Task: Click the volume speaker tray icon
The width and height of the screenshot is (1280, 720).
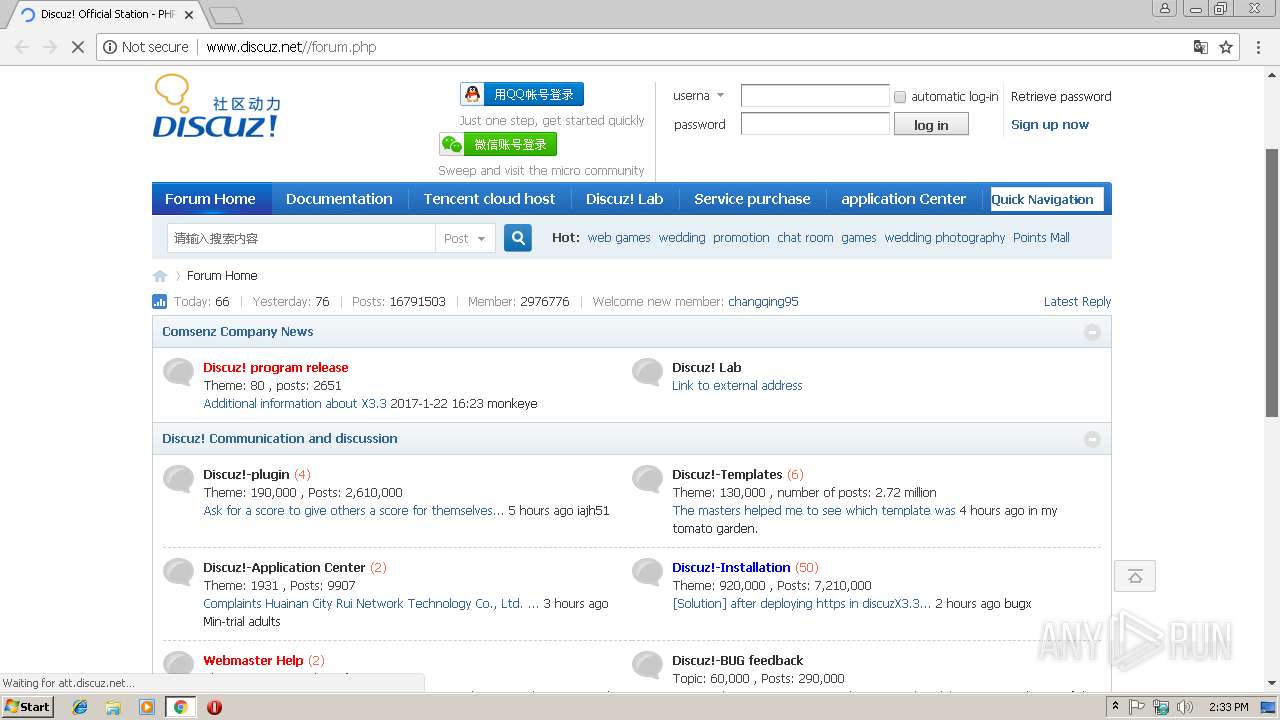Action: 1185,707
